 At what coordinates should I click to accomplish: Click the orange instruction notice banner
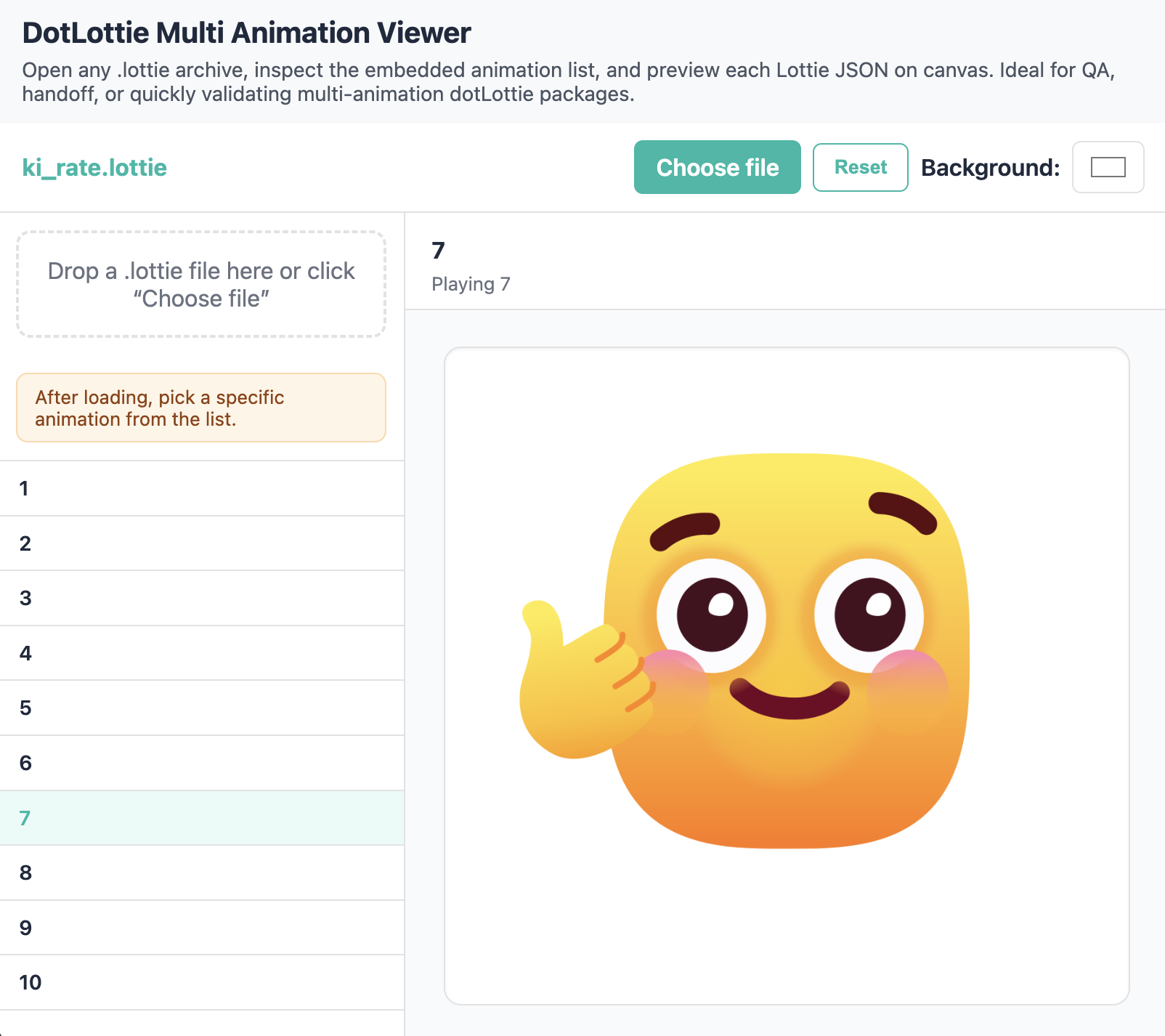[201, 408]
